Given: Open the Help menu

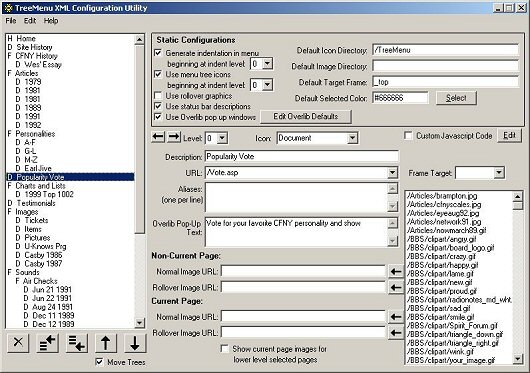Looking at the screenshot, I should 51,21.
